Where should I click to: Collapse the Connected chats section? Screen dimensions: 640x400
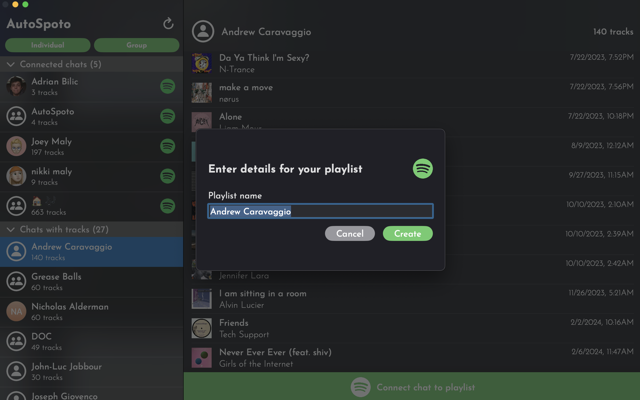click(11, 64)
